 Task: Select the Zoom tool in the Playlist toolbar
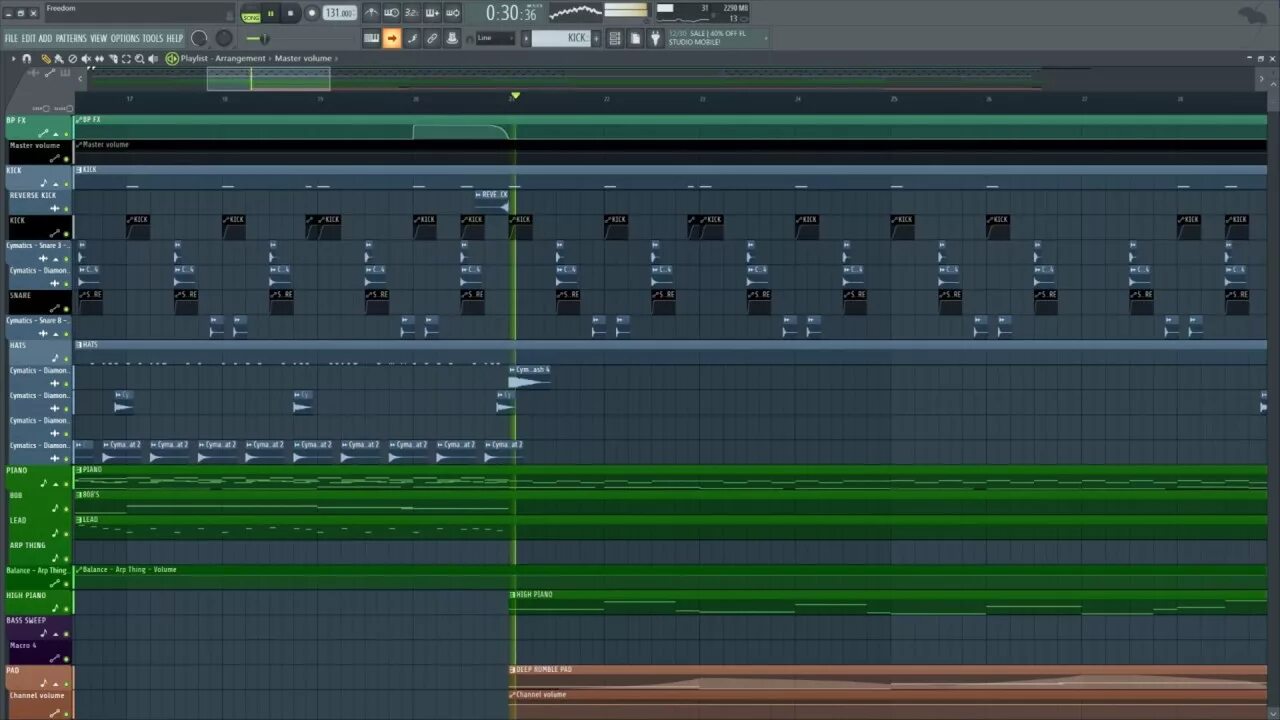(x=139, y=58)
